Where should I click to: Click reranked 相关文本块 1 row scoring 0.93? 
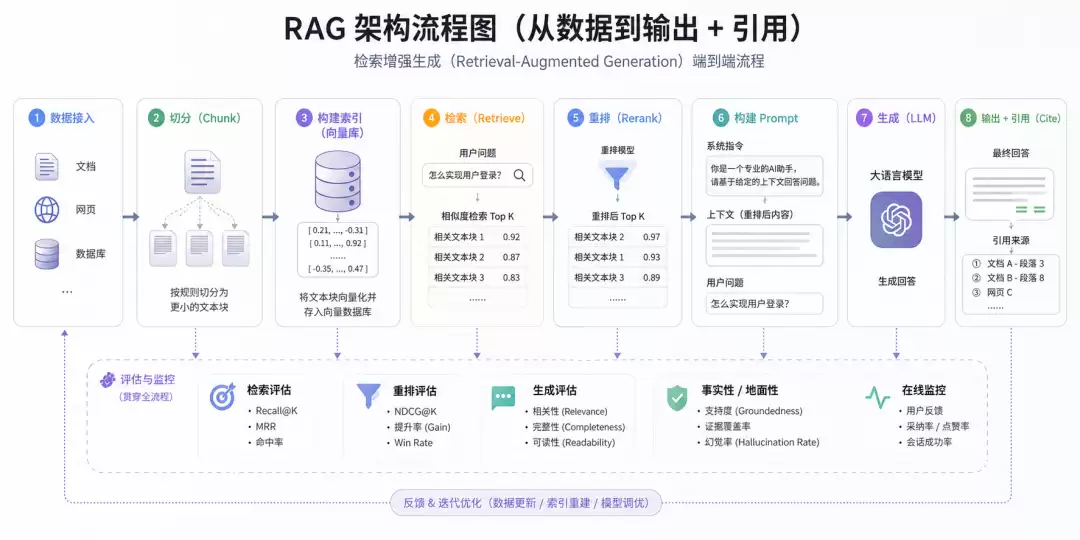coord(618,257)
